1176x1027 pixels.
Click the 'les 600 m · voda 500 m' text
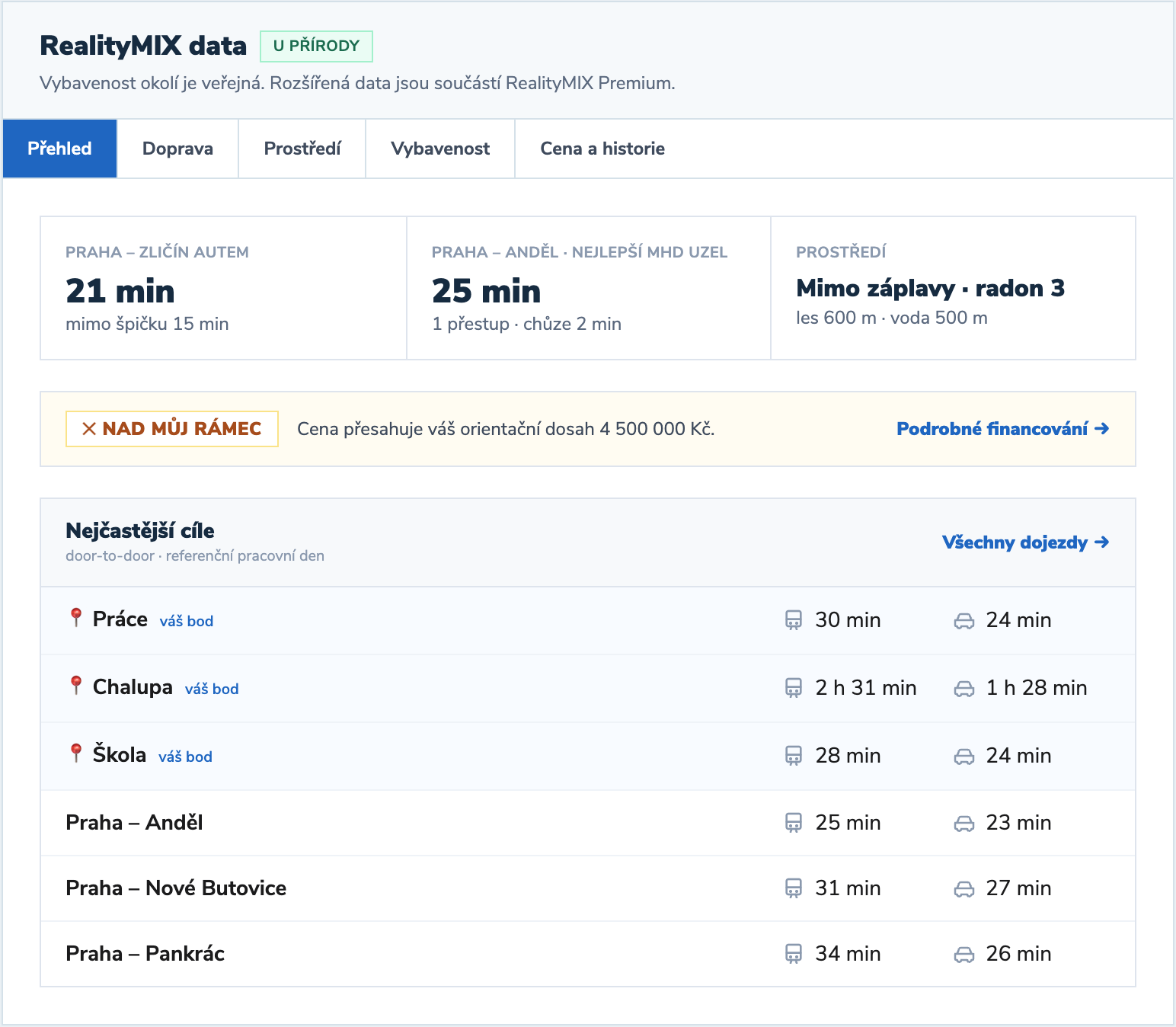(x=892, y=318)
